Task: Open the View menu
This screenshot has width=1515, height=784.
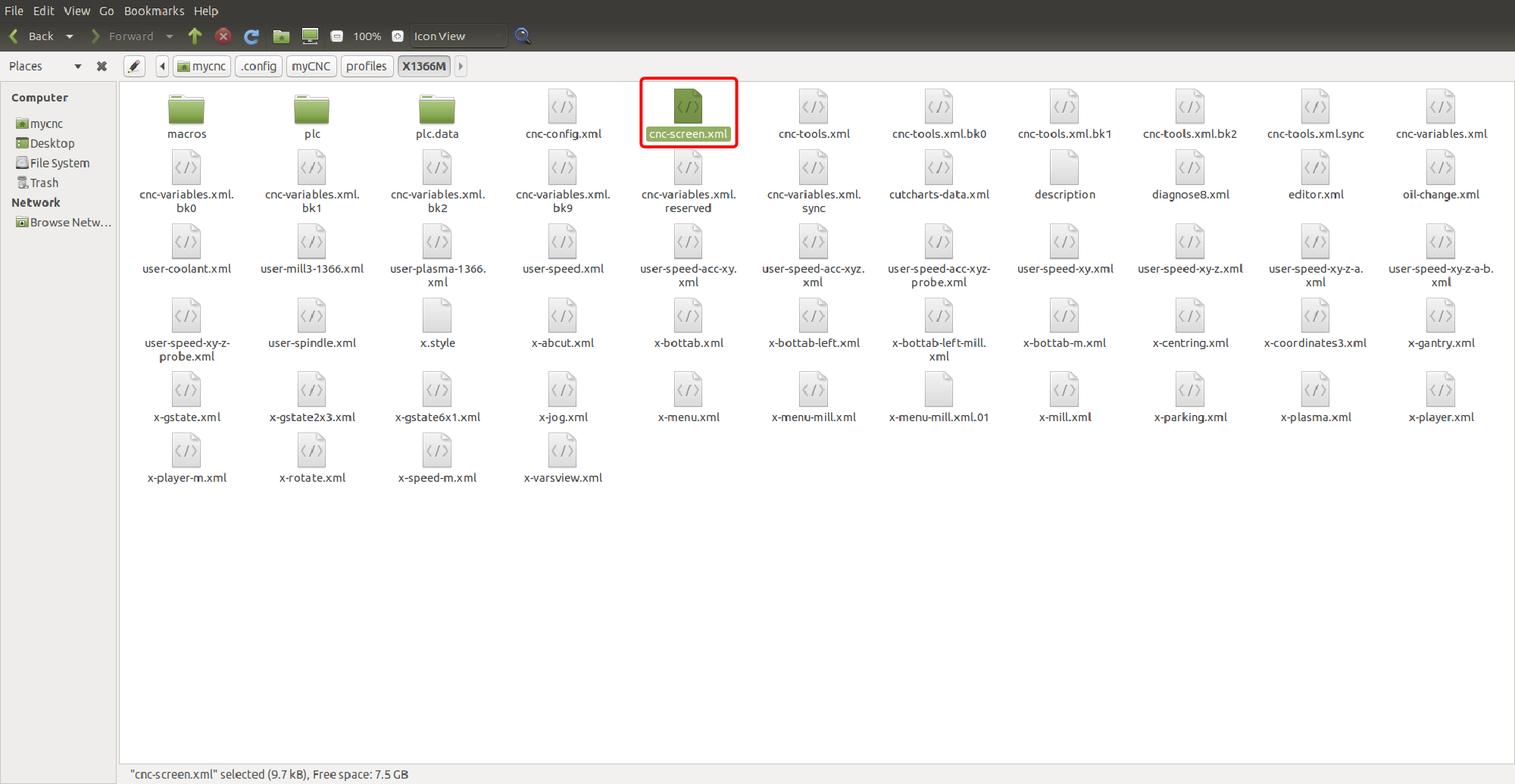Action: click(x=77, y=11)
